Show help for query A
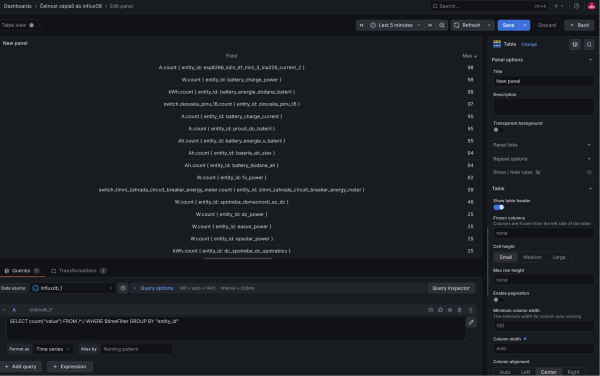The height and width of the screenshot is (376, 600). (x=431, y=310)
